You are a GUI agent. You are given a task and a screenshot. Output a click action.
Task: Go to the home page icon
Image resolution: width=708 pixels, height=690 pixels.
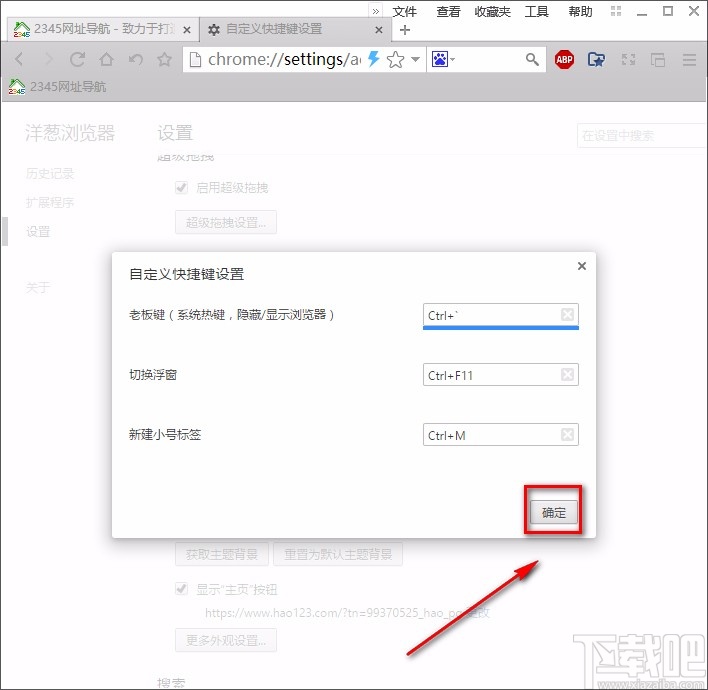pos(107,59)
